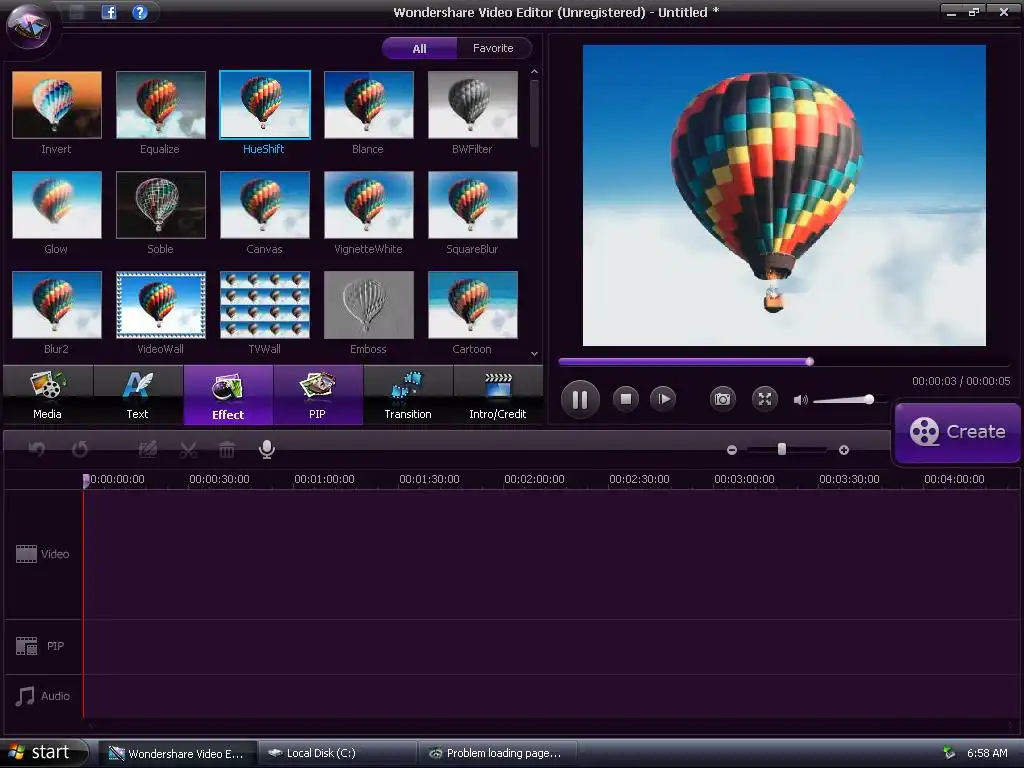Click the balloon video preview image
1024x768 pixels.
784,195
